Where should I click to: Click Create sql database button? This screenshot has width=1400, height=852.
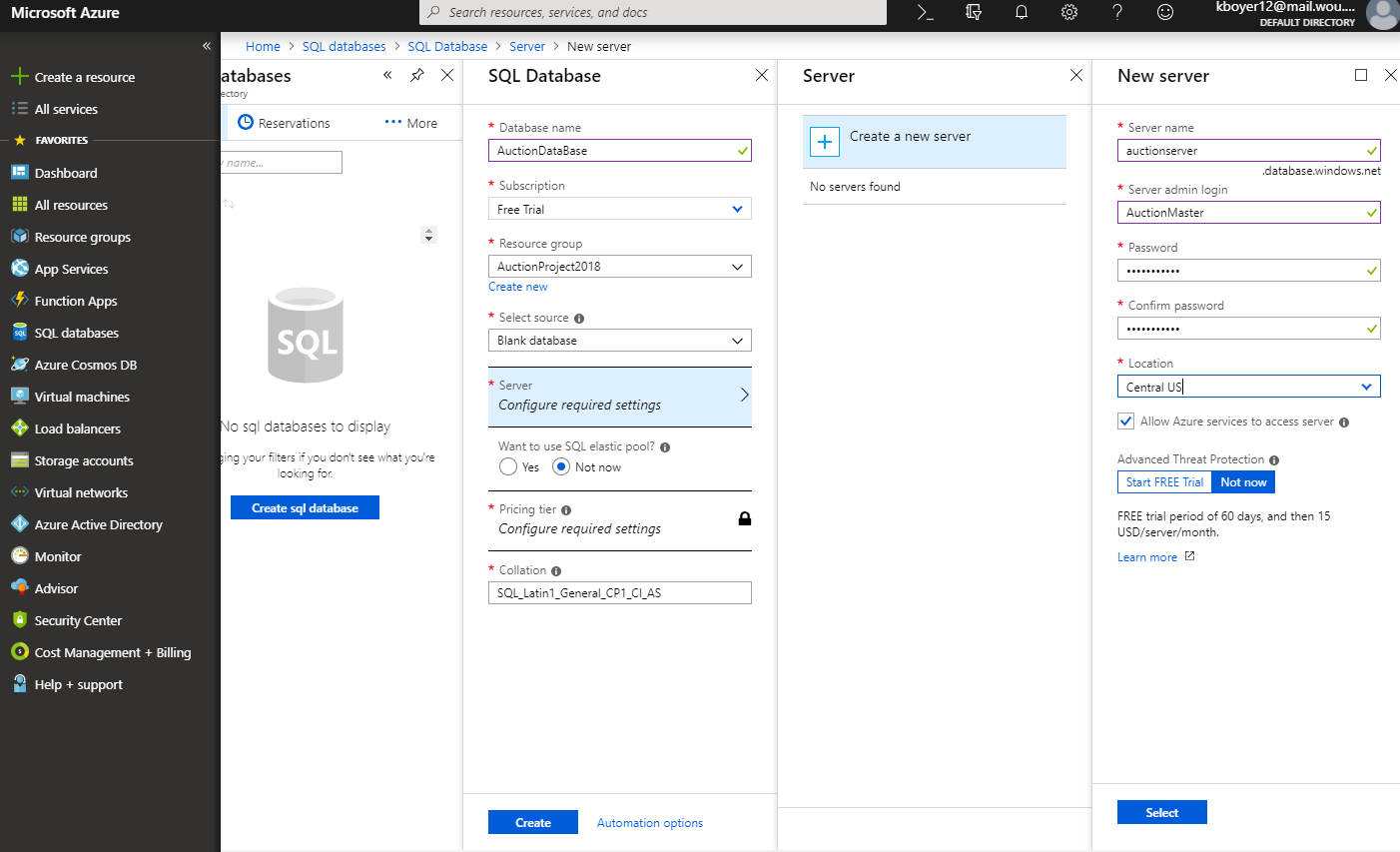pyautogui.click(x=305, y=507)
